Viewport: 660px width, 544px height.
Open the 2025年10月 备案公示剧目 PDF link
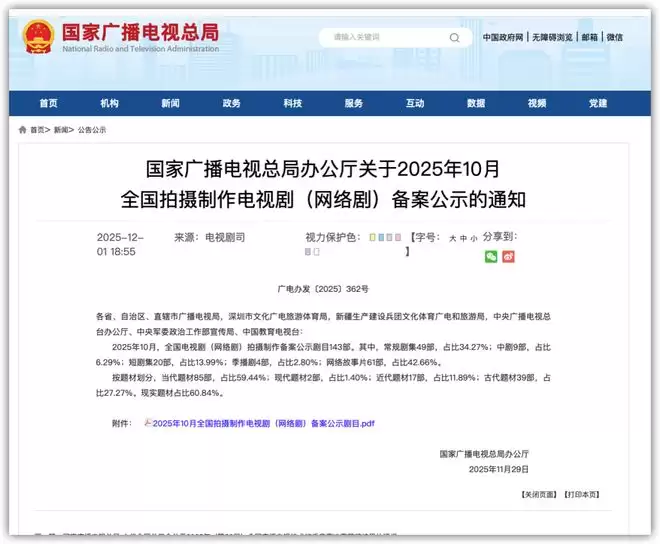pos(264,423)
